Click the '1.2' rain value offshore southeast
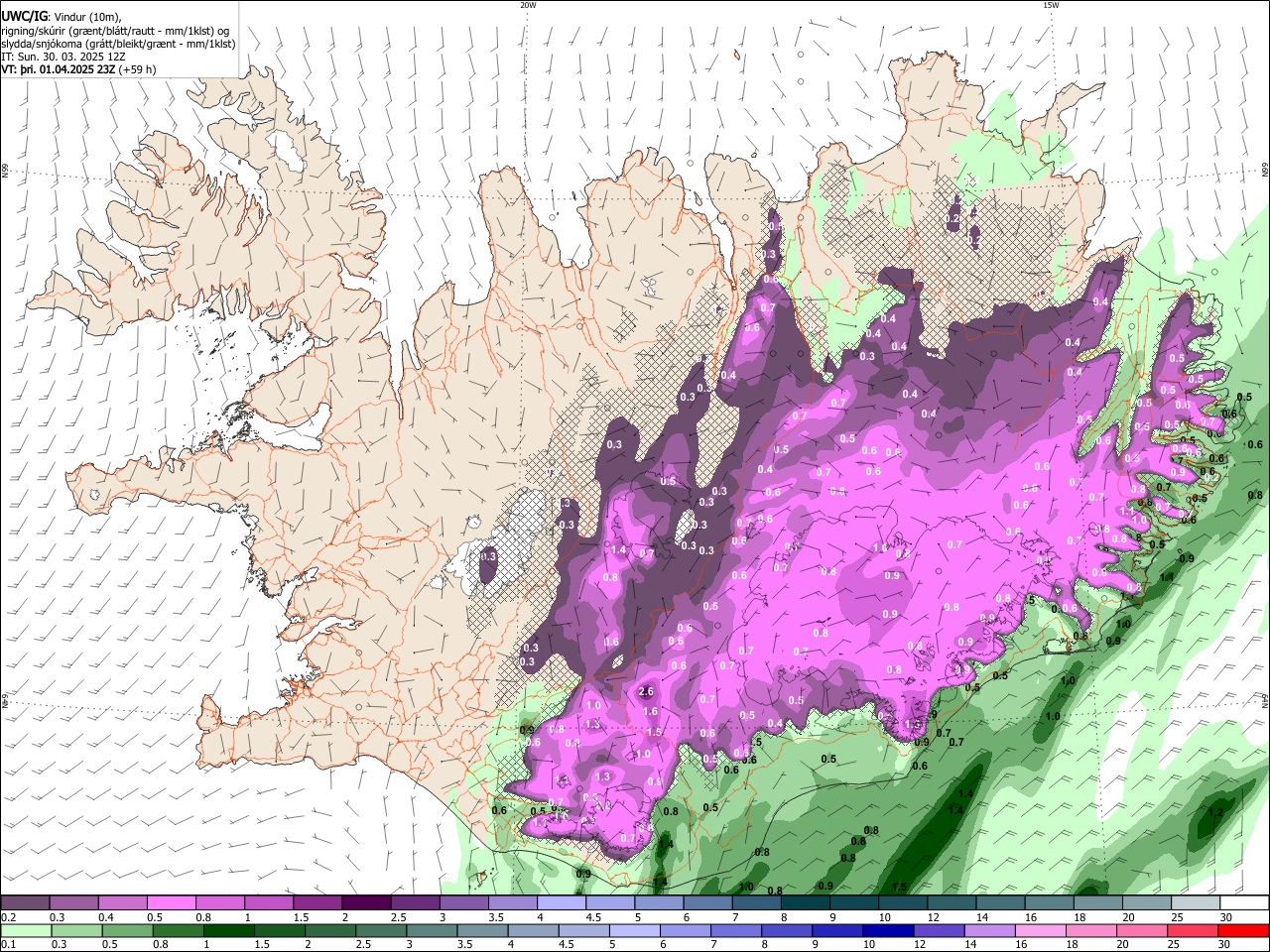The width and height of the screenshot is (1270, 952). coord(1215,812)
